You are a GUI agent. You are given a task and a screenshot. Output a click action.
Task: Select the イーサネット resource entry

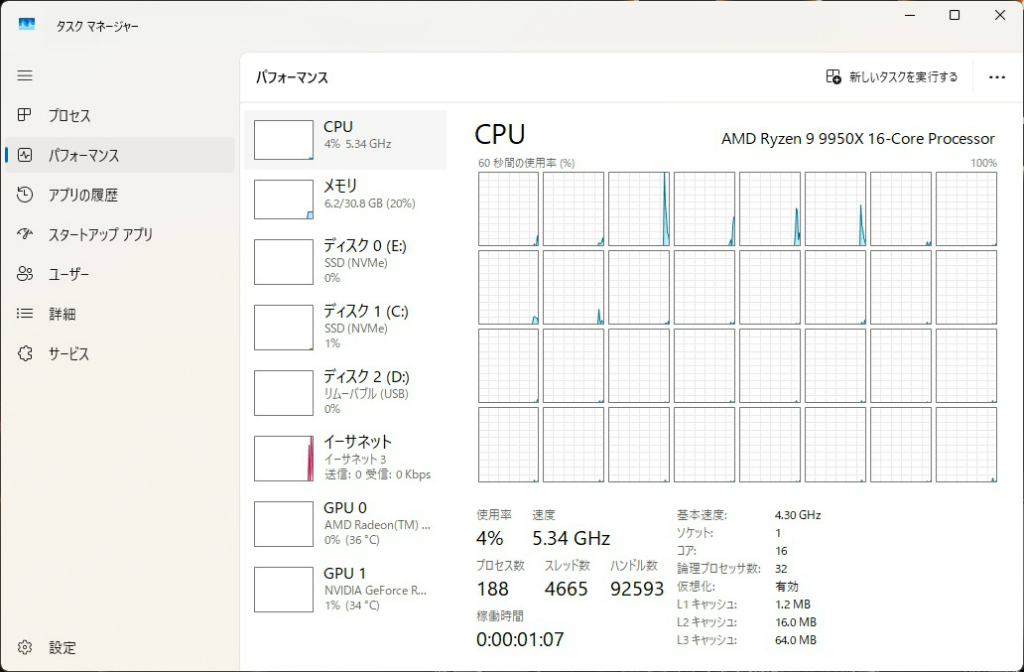[345, 458]
